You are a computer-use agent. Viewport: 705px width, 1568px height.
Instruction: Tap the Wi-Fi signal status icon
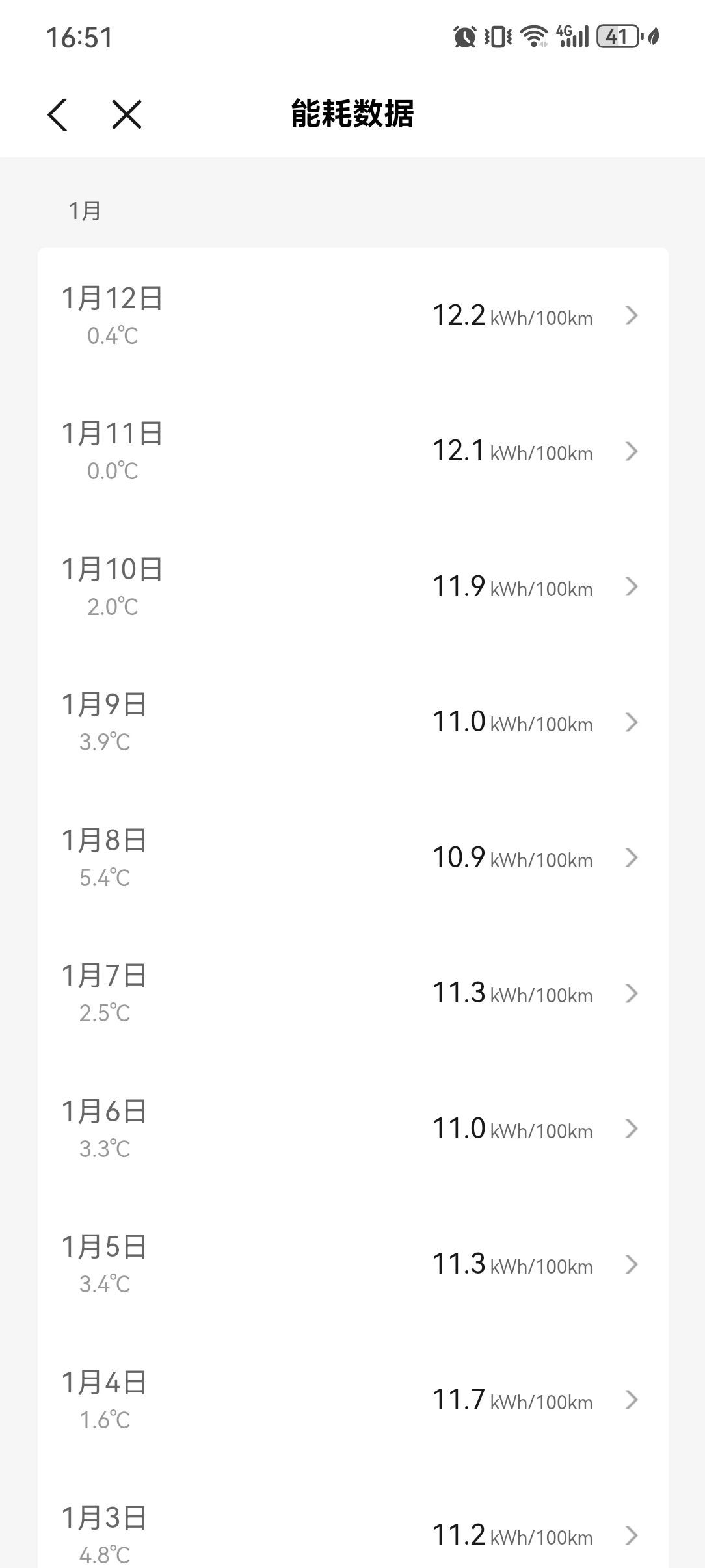coord(535,37)
